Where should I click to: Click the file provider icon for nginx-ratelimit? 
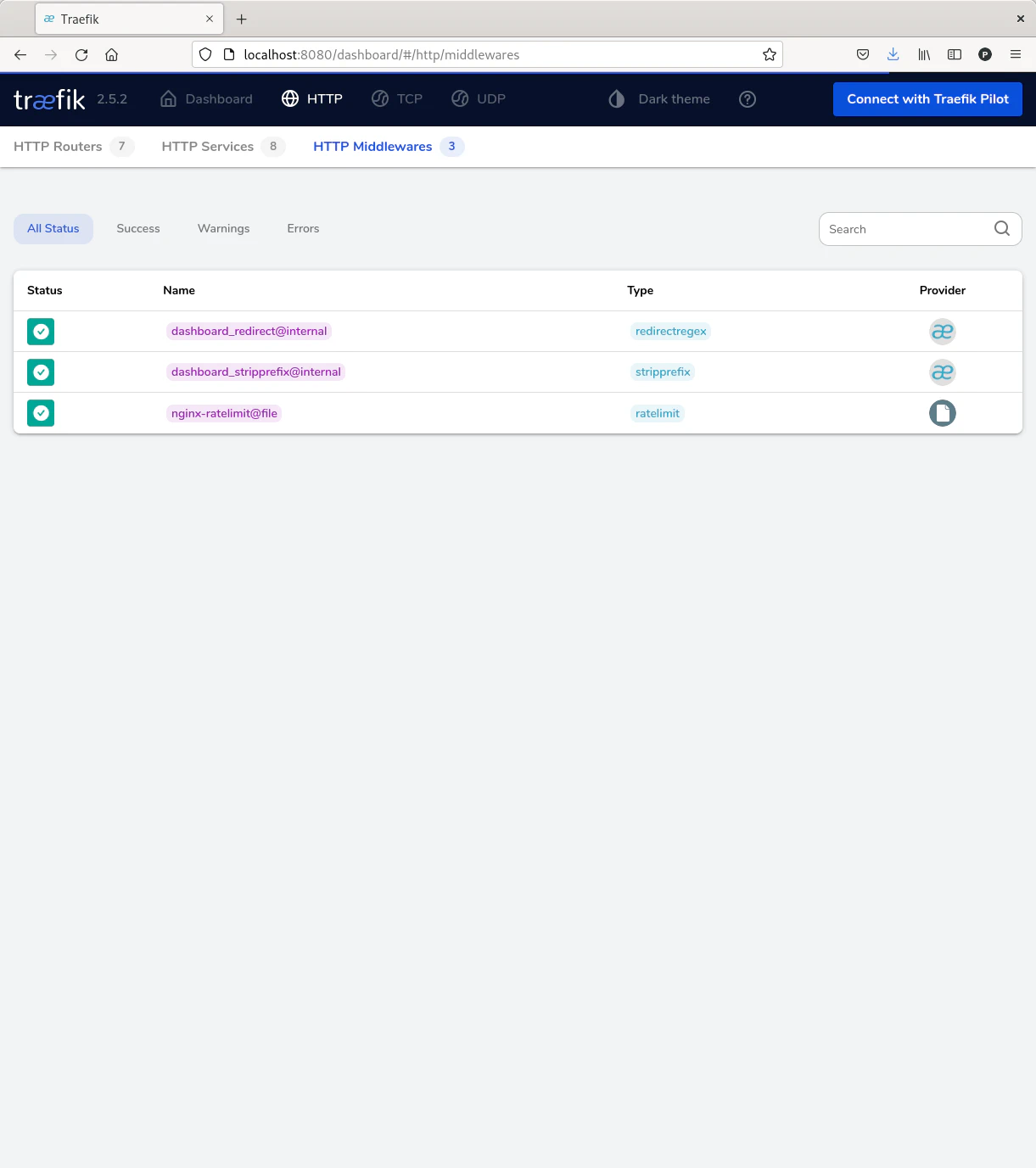coord(942,413)
